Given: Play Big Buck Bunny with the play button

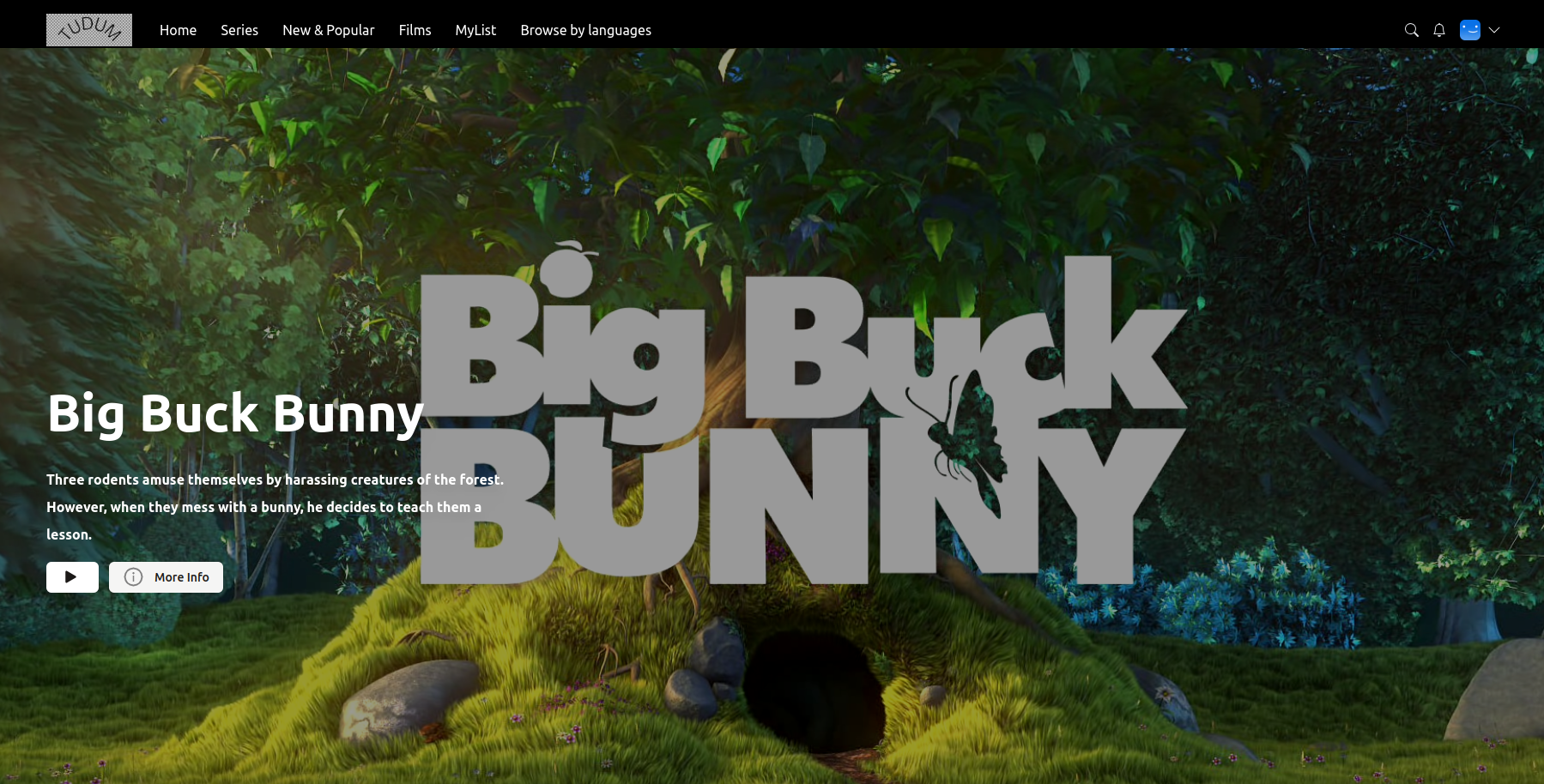Looking at the screenshot, I should pos(72,577).
